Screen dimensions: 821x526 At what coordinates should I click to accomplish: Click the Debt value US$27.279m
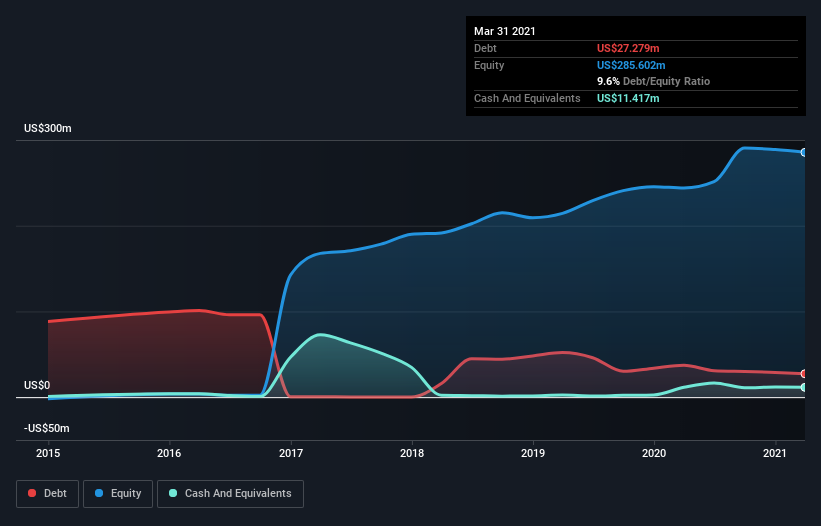(628, 48)
